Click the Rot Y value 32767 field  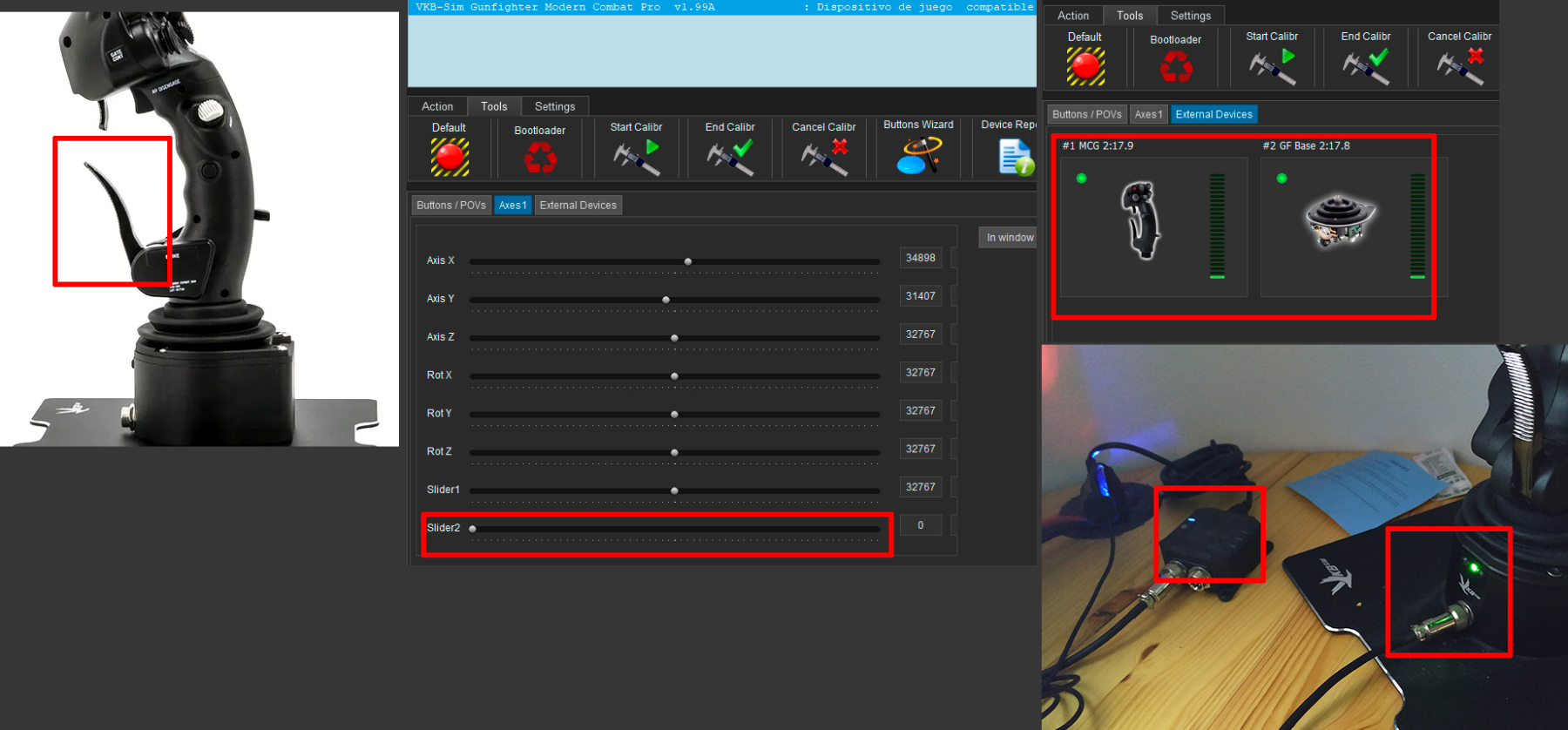(x=921, y=411)
